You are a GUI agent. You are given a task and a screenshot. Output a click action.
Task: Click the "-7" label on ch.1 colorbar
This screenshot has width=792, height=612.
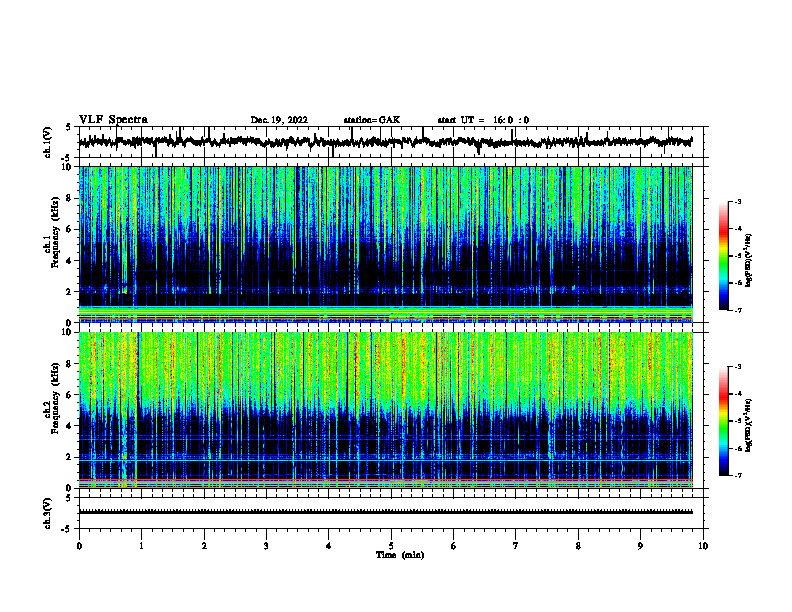(x=738, y=310)
